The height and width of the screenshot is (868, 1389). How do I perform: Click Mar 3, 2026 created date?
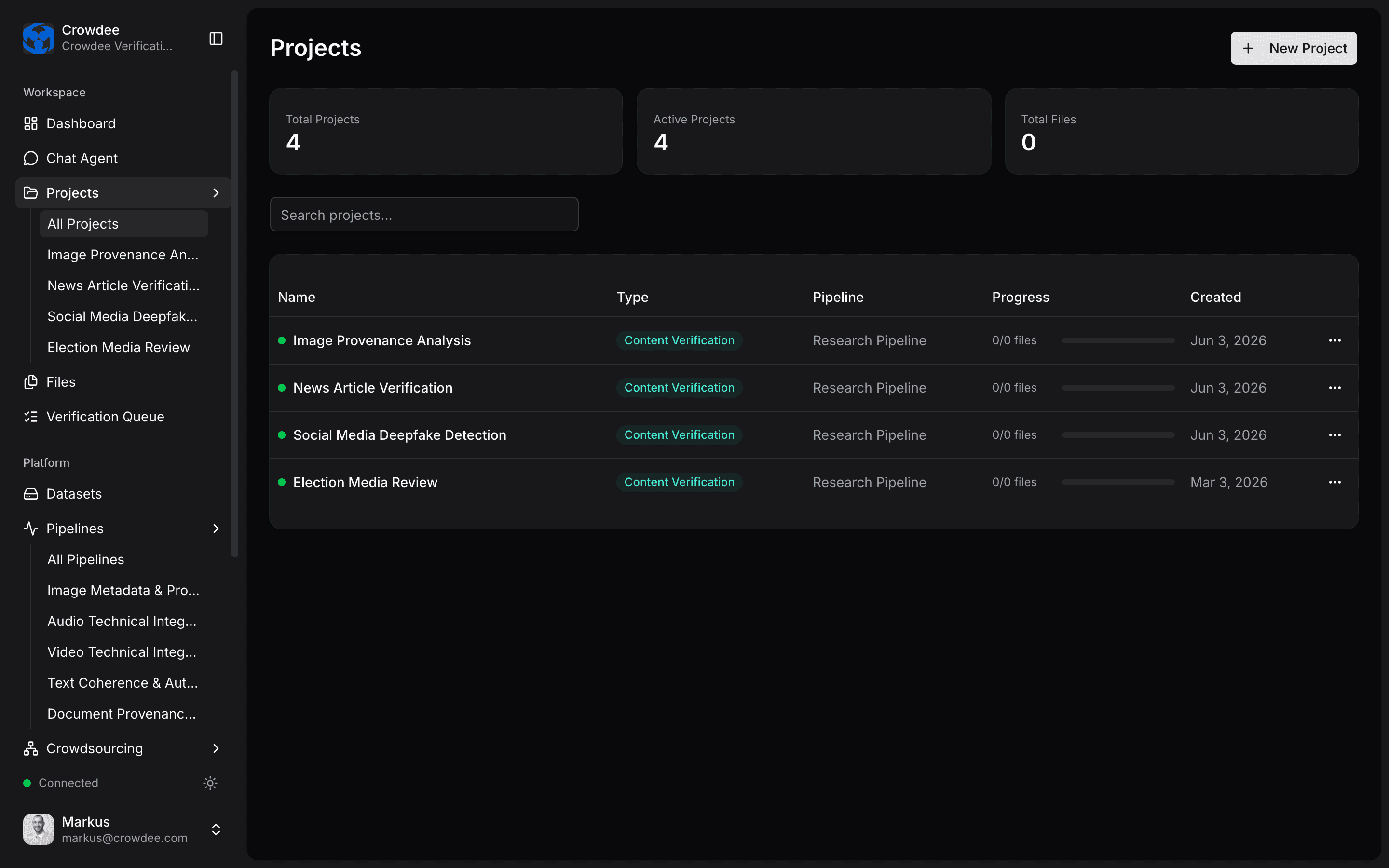[1229, 482]
